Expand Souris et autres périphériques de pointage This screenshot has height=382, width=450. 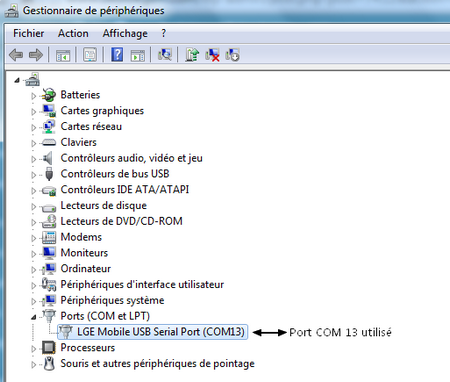(34, 364)
